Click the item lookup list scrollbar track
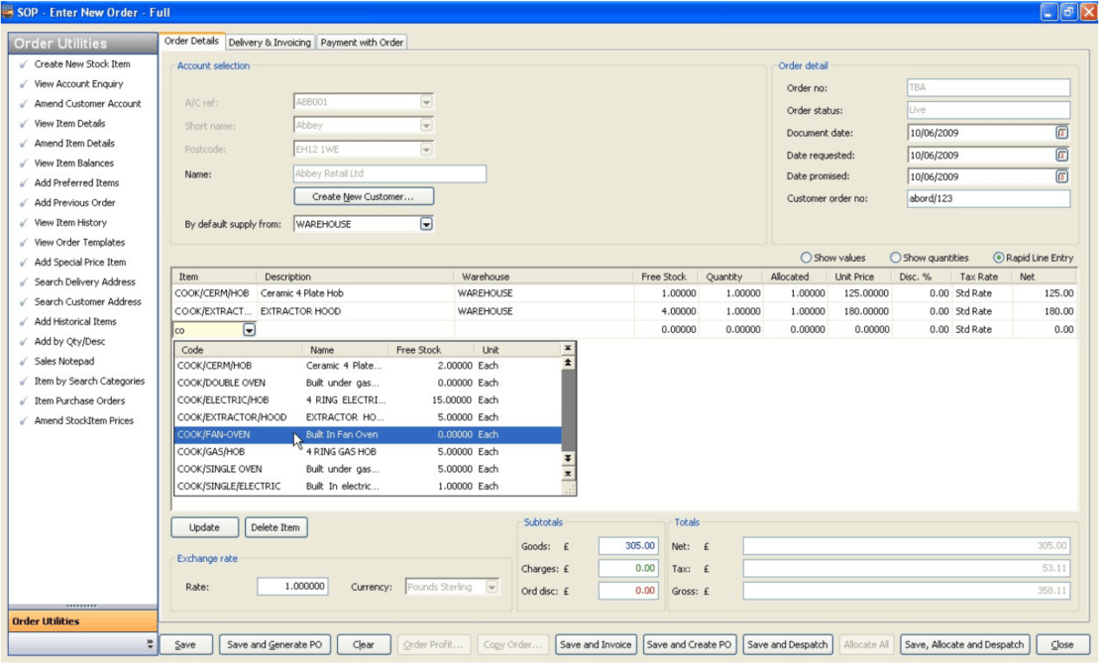 (568, 410)
